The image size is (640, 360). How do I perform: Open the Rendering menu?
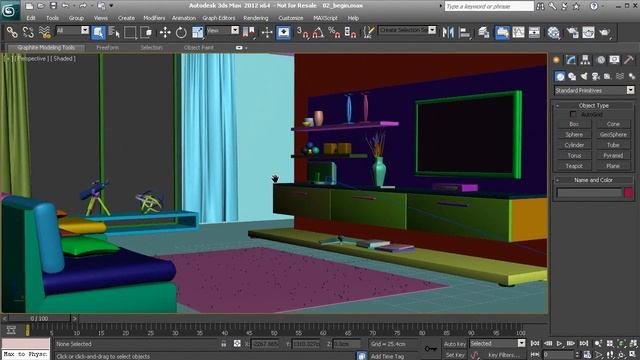coord(256,18)
